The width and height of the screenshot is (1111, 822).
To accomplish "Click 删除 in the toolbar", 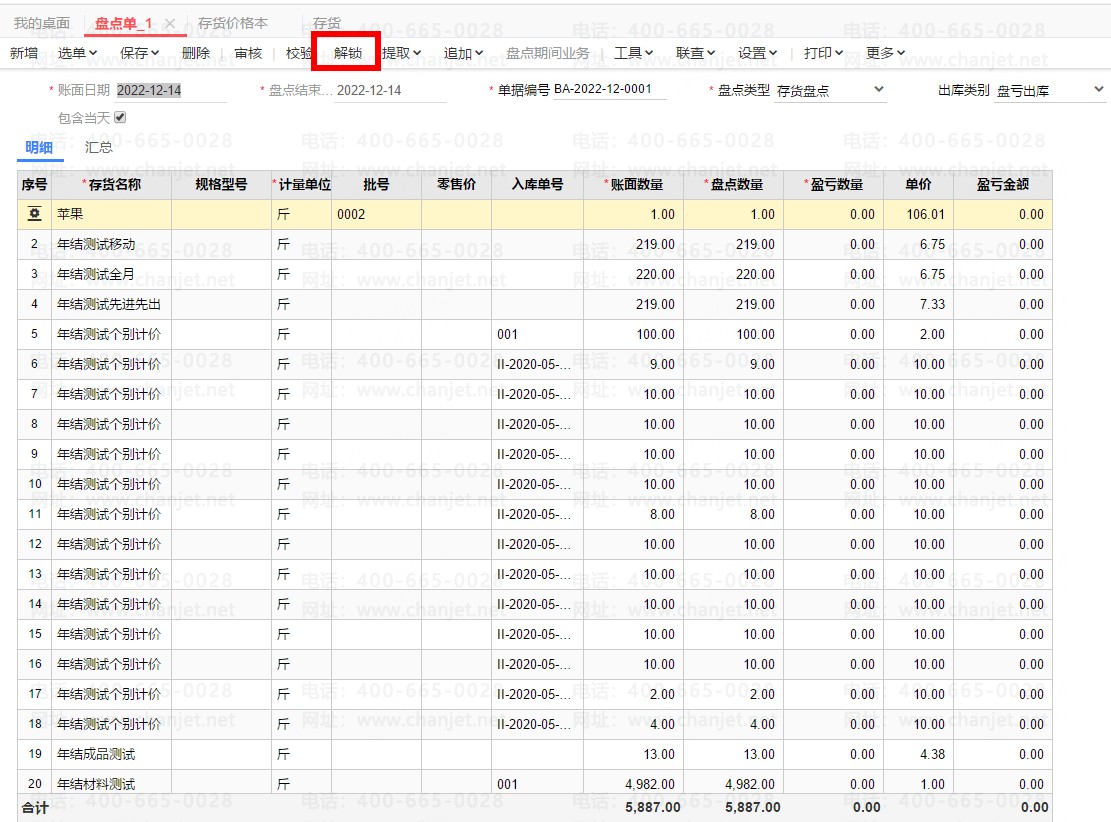I will click(196, 53).
